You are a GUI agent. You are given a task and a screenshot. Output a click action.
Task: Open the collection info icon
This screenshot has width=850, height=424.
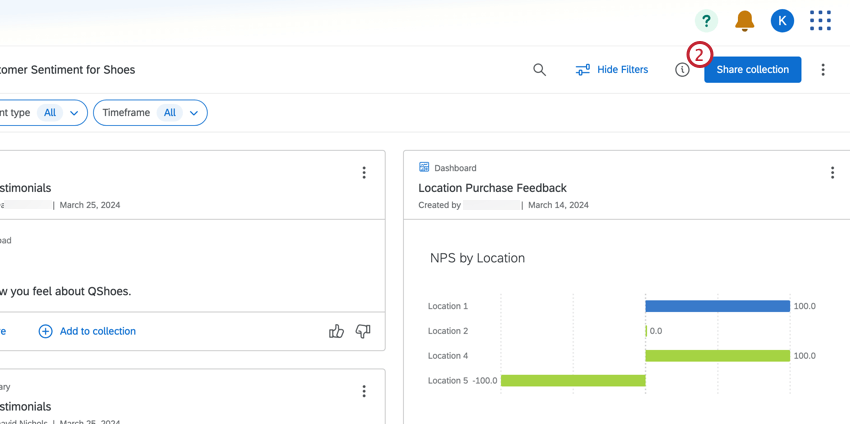pyautogui.click(x=682, y=70)
